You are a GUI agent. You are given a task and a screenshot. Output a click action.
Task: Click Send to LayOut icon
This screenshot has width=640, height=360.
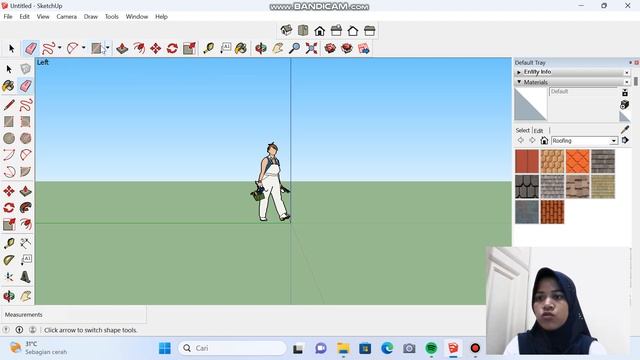click(x=363, y=49)
